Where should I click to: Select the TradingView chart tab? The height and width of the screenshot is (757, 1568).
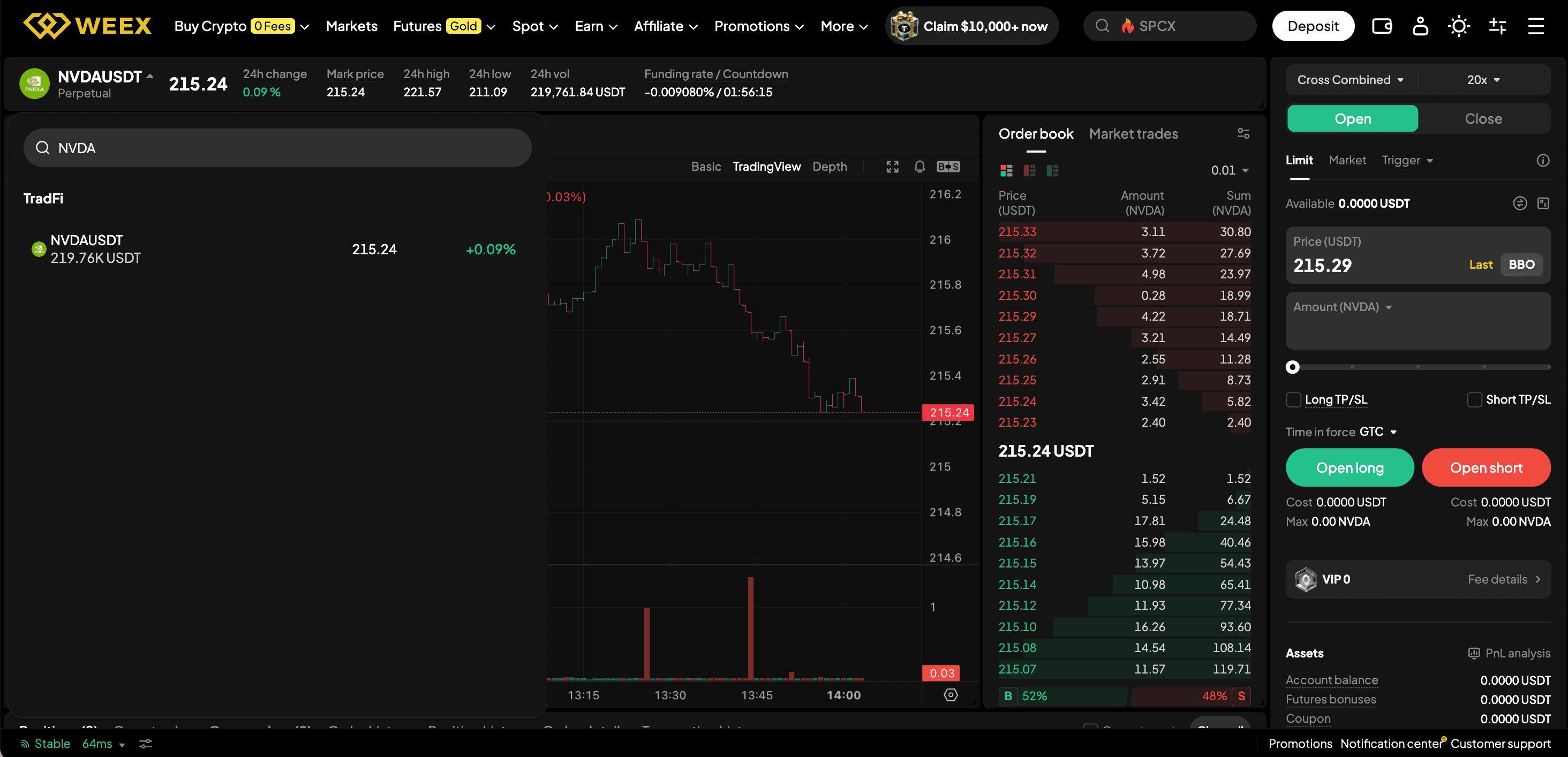click(766, 166)
